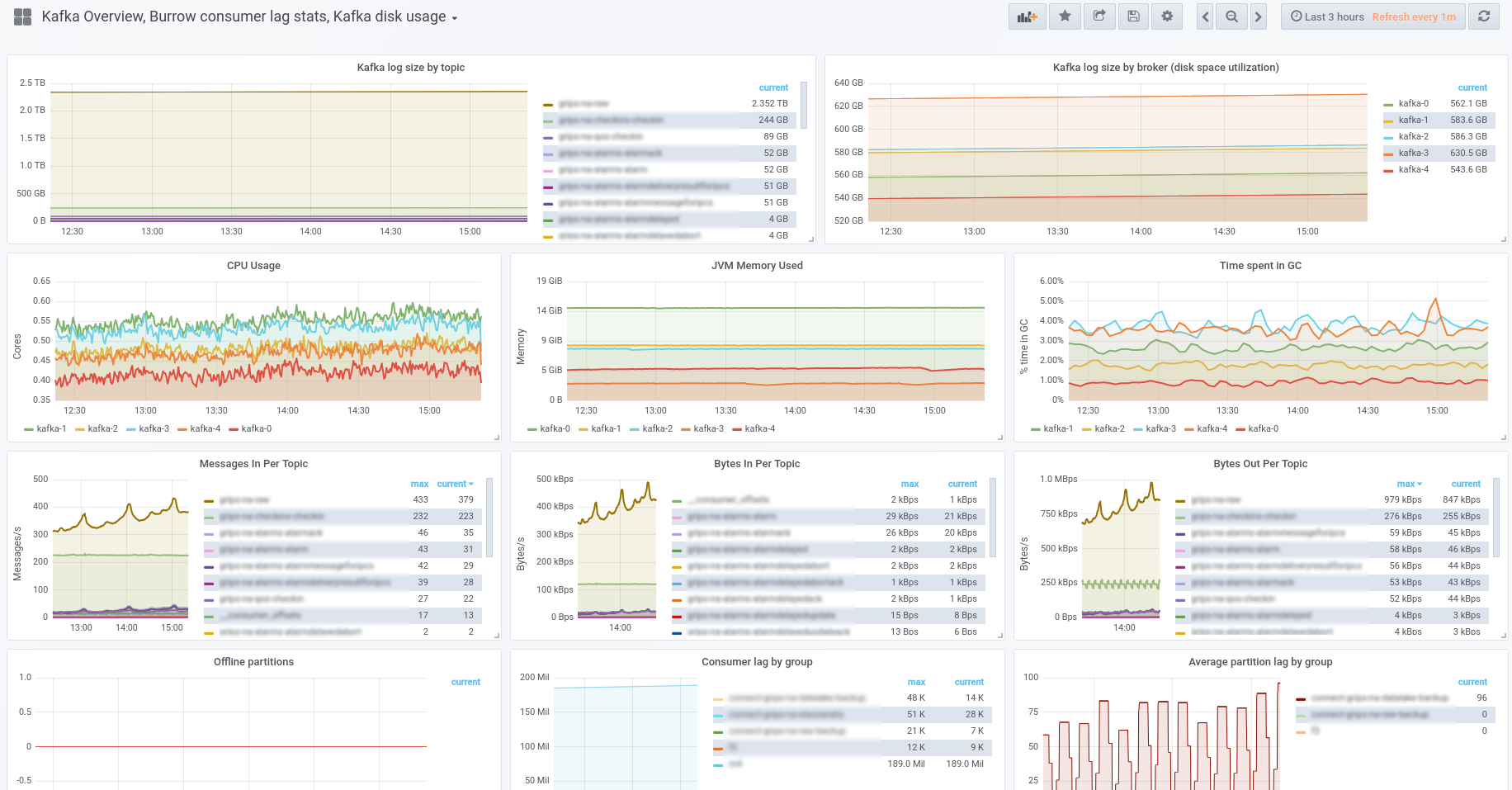Screen dimensions: 1512x790
Task: Shift time range forward arrow
Action: coord(1258,17)
